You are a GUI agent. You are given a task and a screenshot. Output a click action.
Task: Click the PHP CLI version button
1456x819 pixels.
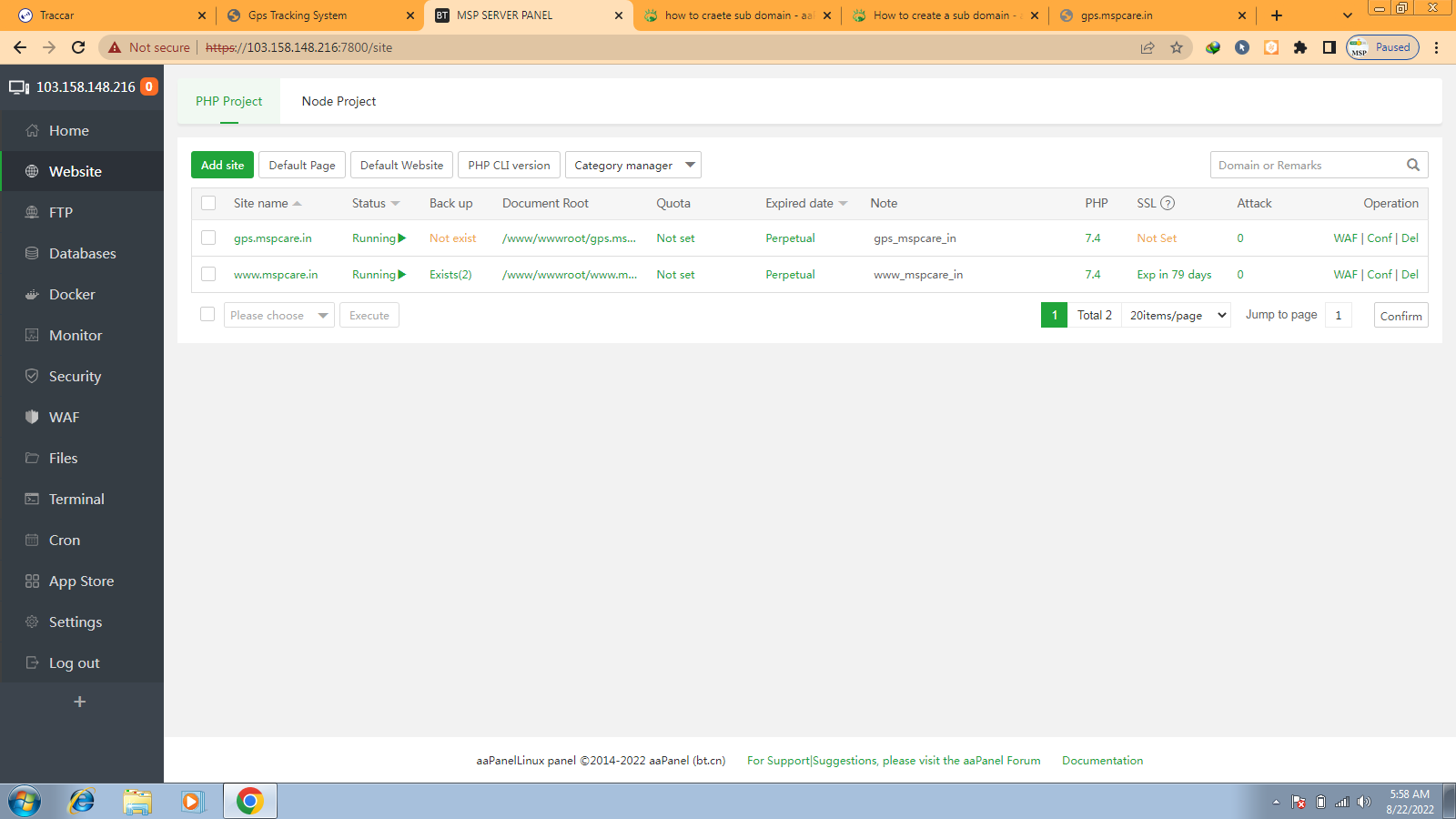tap(509, 165)
